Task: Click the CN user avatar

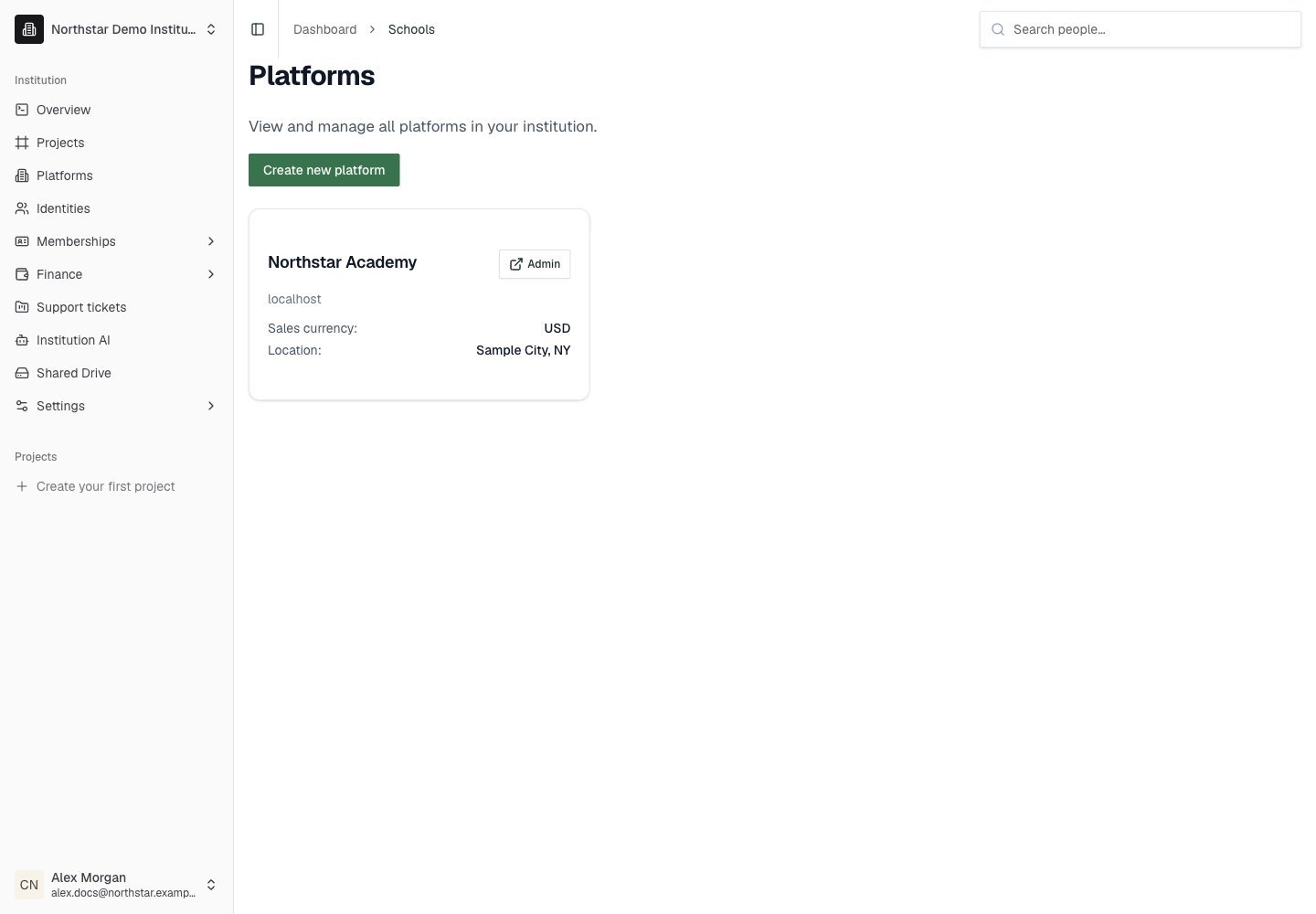Action: click(x=29, y=885)
